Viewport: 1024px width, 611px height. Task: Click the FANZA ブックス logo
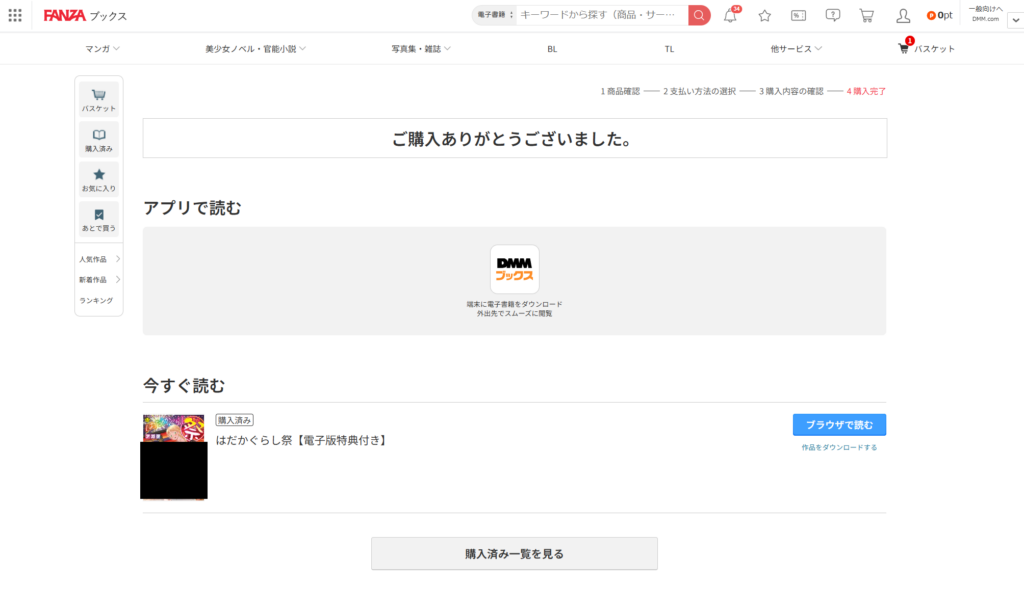click(x=85, y=15)
